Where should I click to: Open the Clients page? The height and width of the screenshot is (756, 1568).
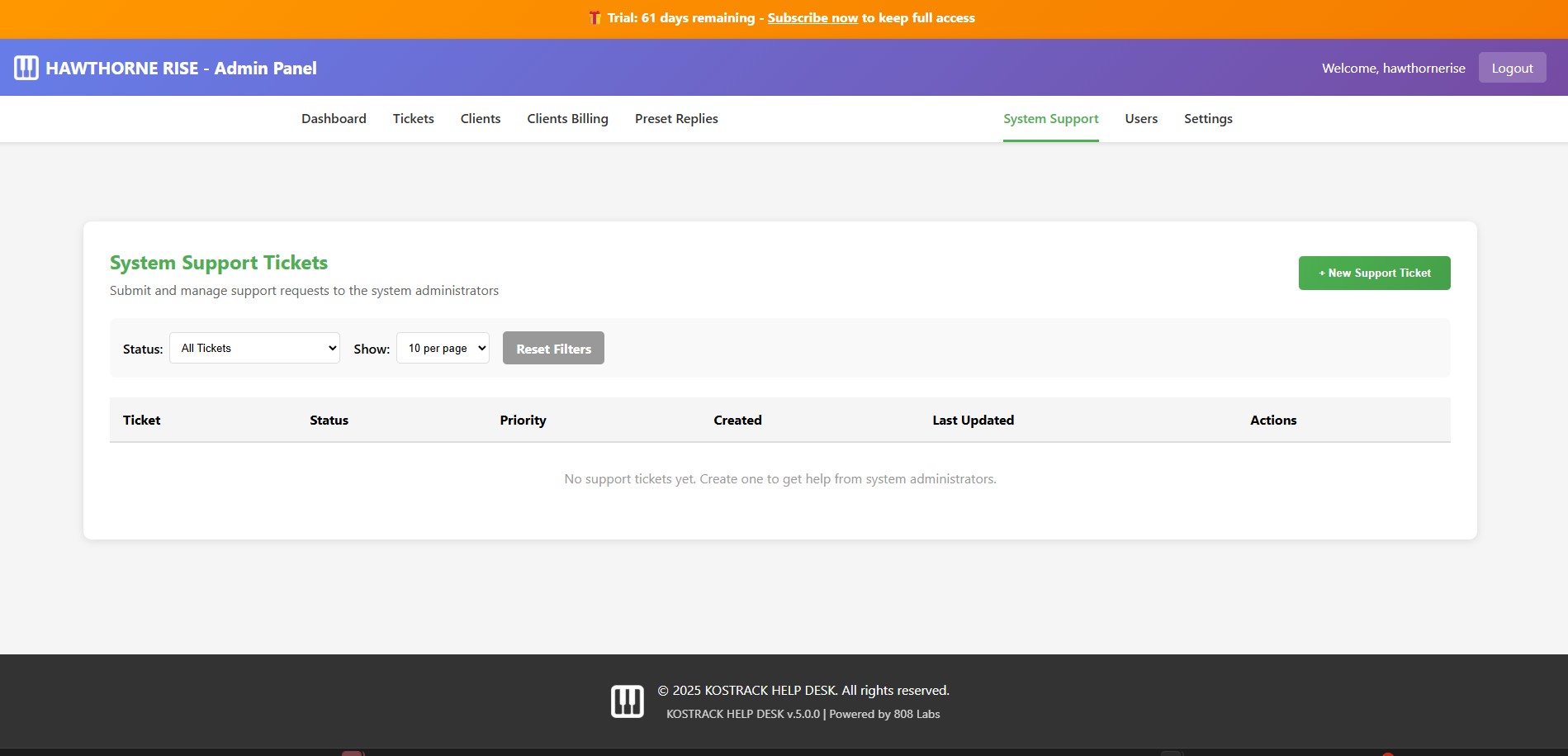pyautogui.click(x=480, y=118)
